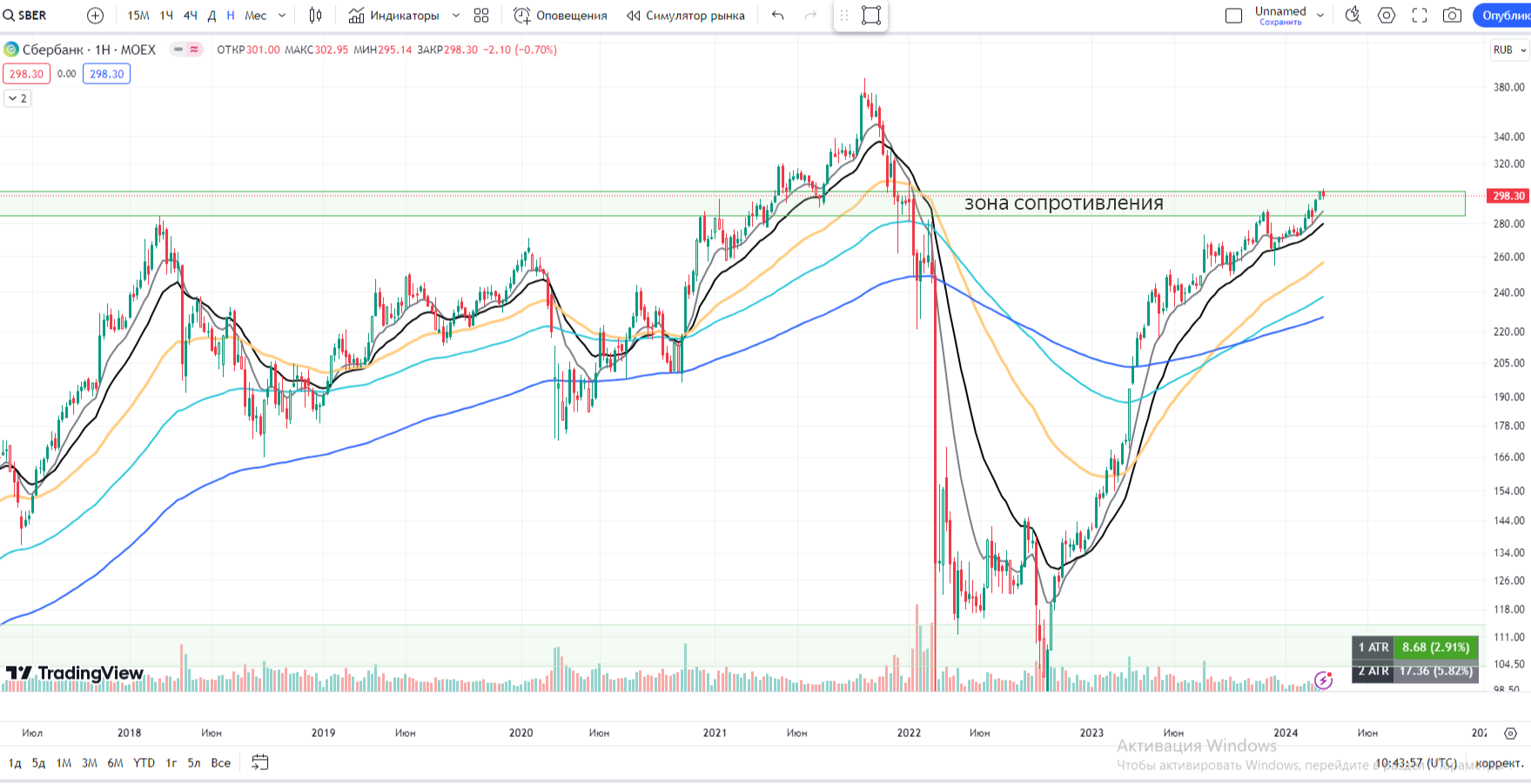
Task: Click the 298.30 current price axis label
Action: click(1508, 196)
